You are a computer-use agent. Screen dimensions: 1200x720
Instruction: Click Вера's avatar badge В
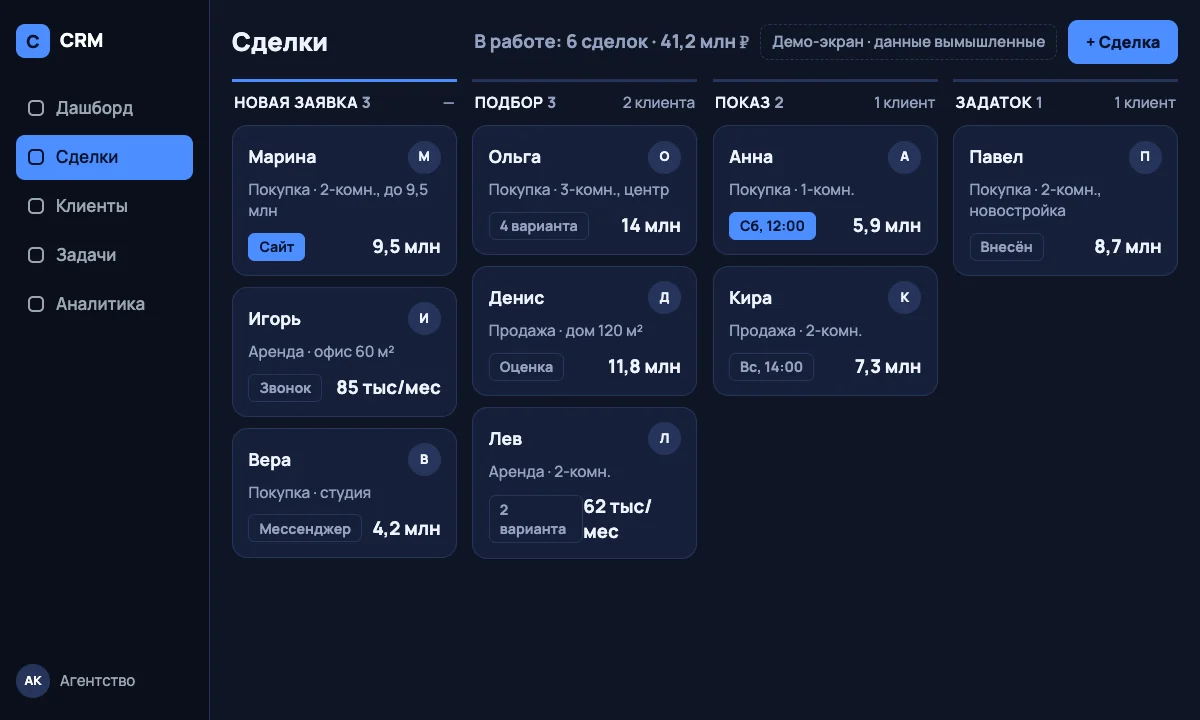[x=424, y=460]
